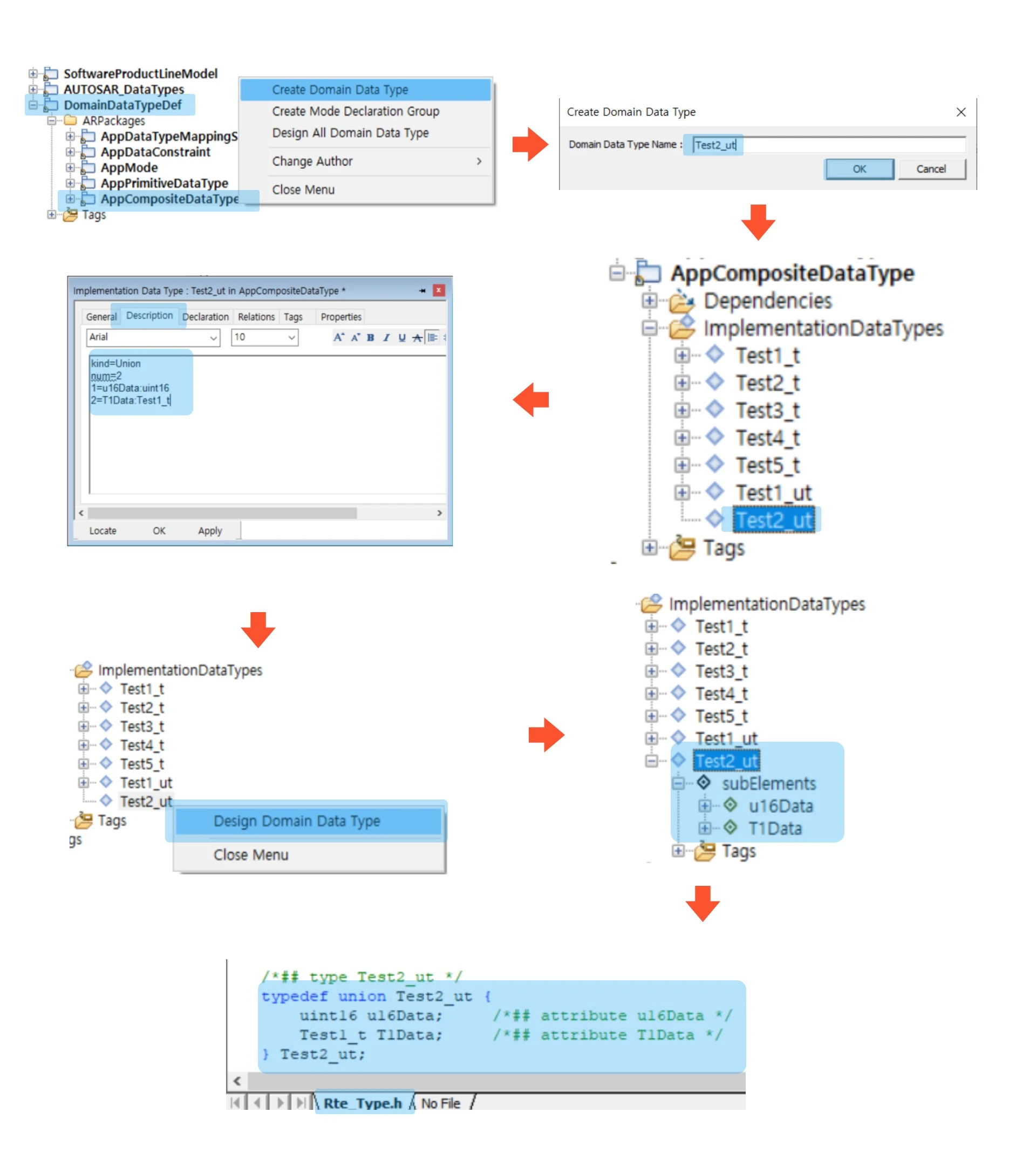Click the T1Data attribute icon

point(731,827)
